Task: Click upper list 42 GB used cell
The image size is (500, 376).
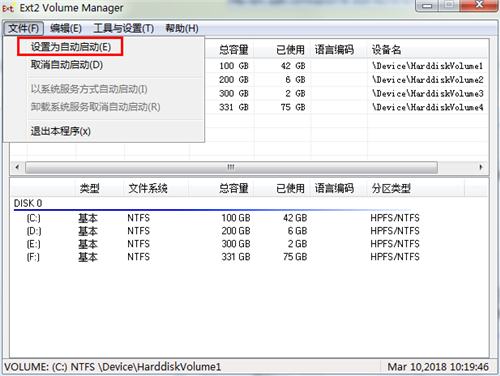Action: click(293, 66)
